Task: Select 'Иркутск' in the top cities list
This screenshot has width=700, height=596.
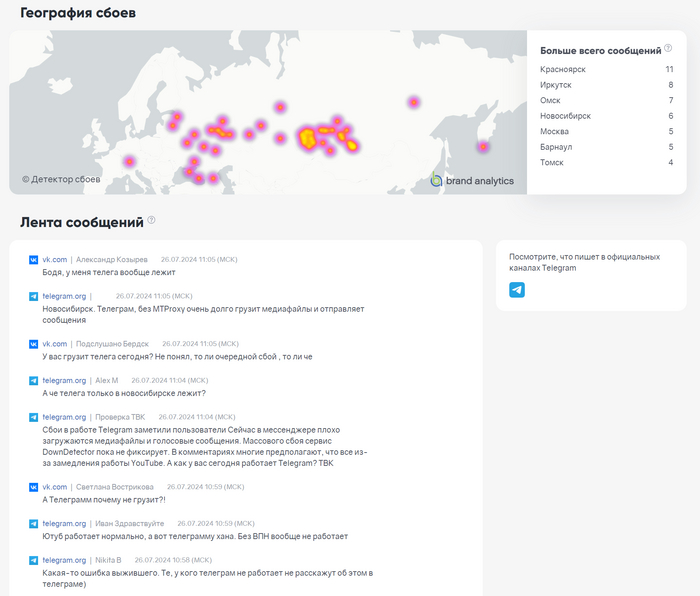Action: (555, 85)
